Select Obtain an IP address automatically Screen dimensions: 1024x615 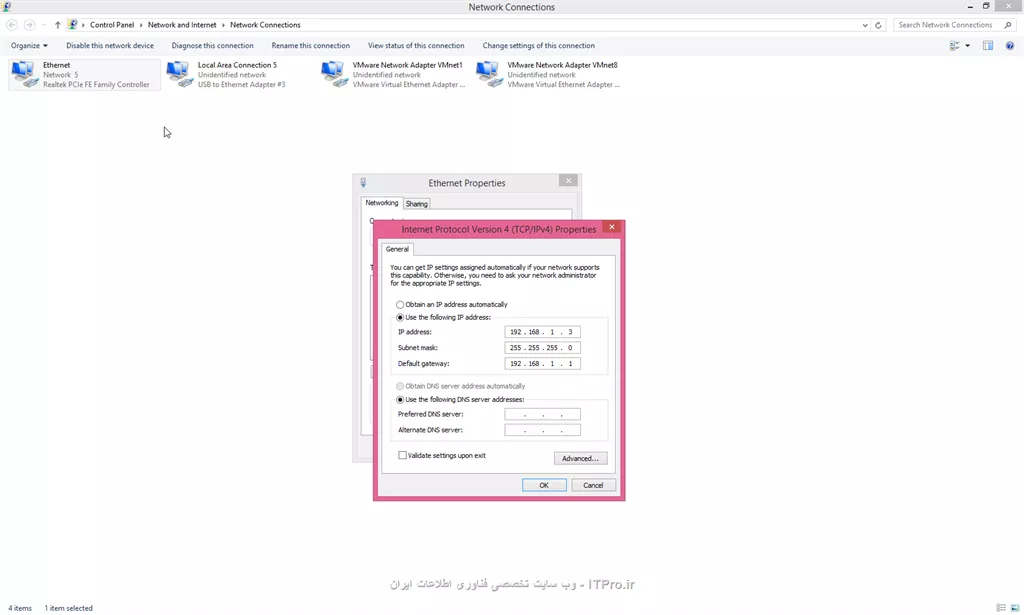point(401,304)
